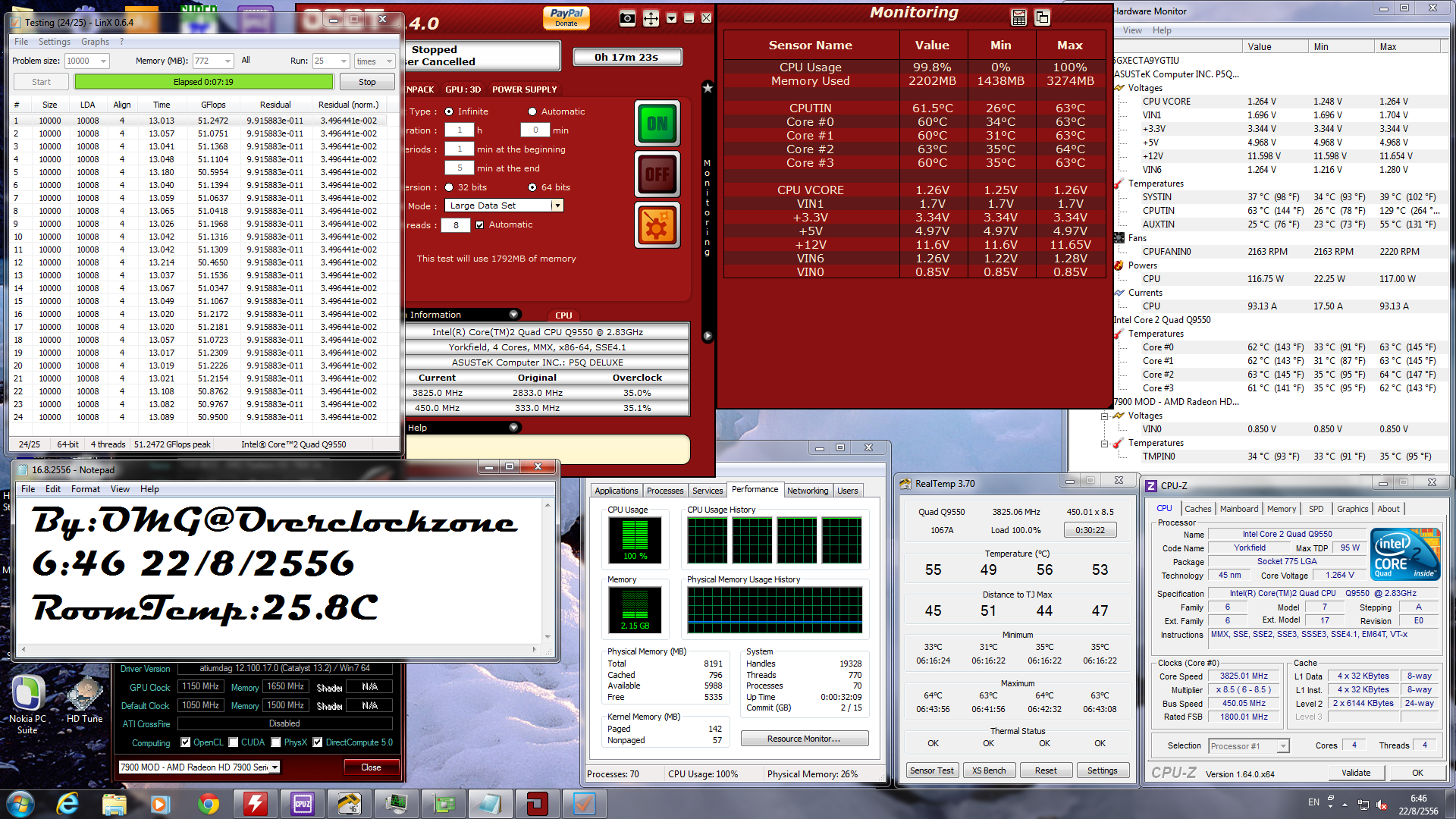Click the Monitoring graph table icon
The width and height of the screenshot is (1456, 819).
1019,17
